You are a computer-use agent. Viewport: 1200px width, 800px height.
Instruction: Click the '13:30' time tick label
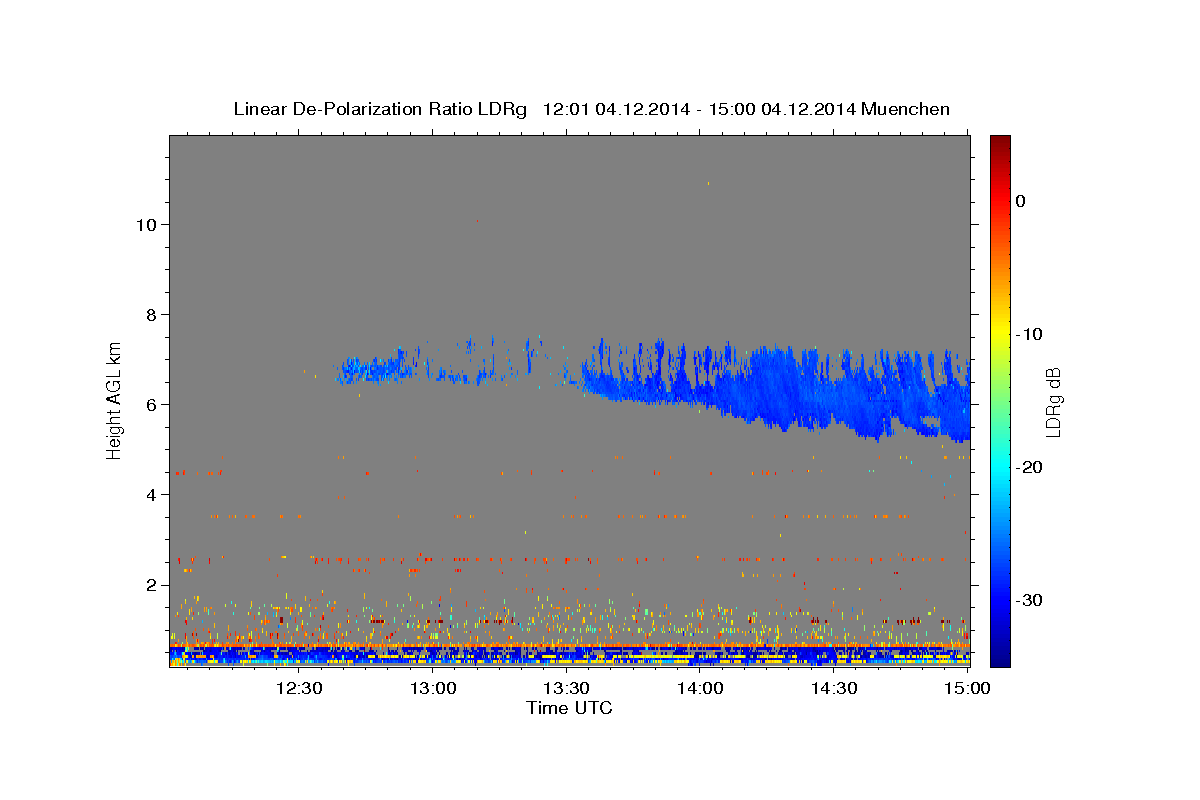click(x=567, y=688)
